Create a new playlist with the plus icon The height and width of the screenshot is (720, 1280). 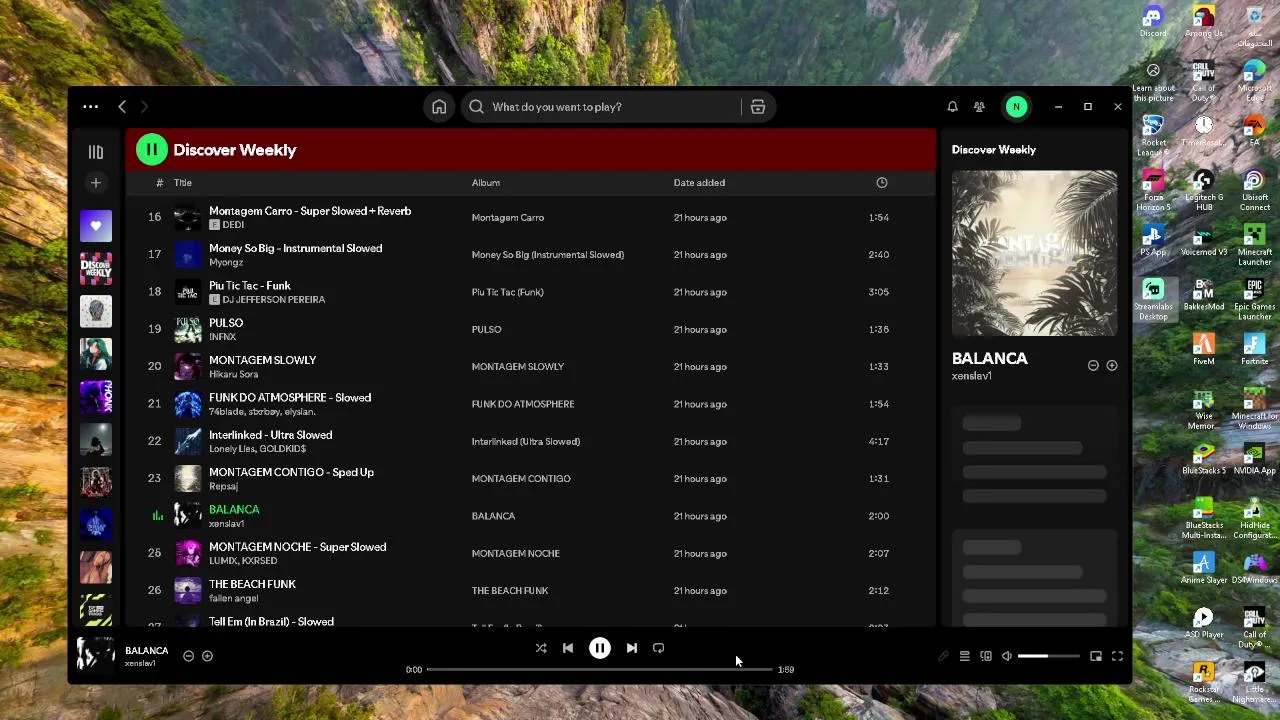96,183
